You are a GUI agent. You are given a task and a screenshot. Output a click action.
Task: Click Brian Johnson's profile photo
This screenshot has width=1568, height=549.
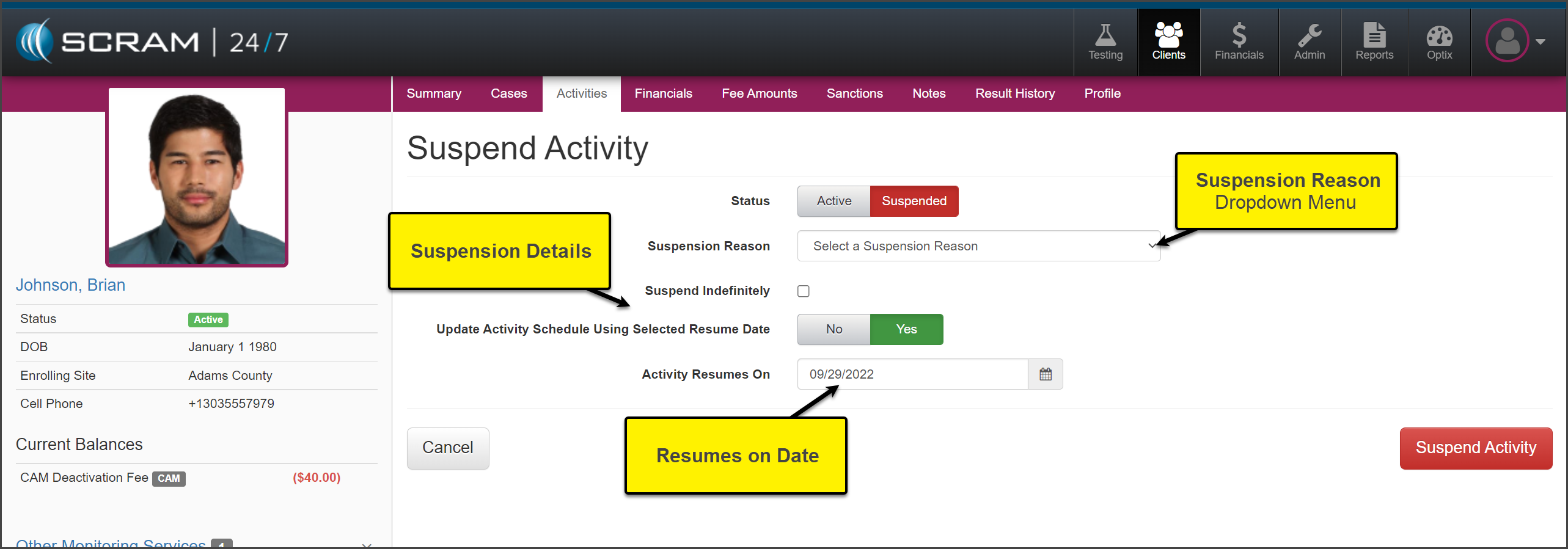point(197,177)
